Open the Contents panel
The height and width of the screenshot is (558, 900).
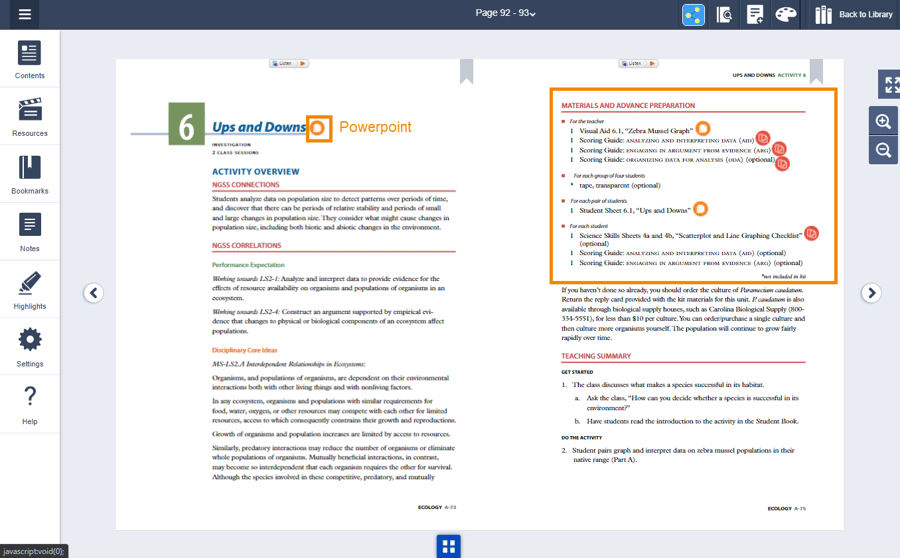pyautogui.click(x=29, y=59)
